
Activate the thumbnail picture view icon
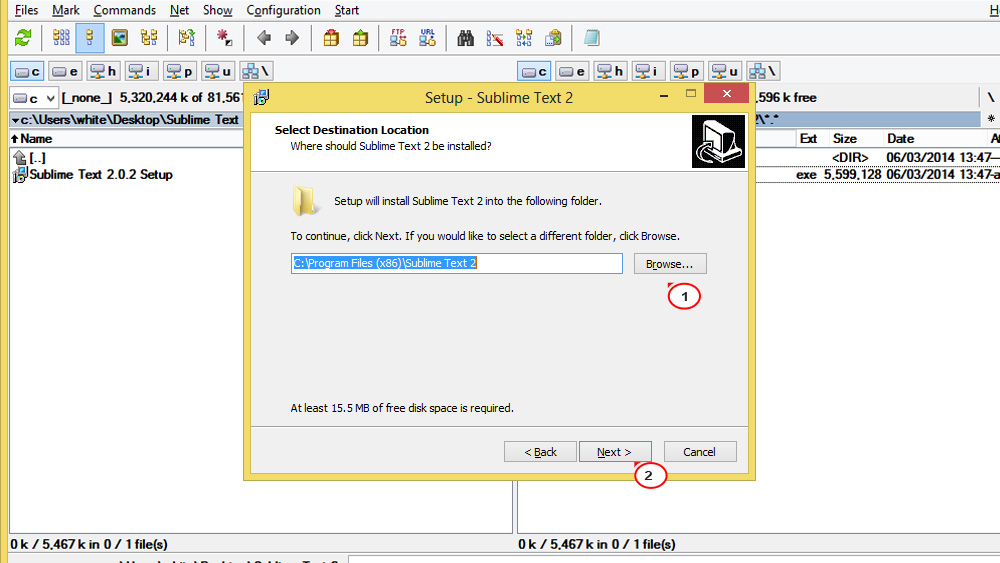(x=119, y=38)
